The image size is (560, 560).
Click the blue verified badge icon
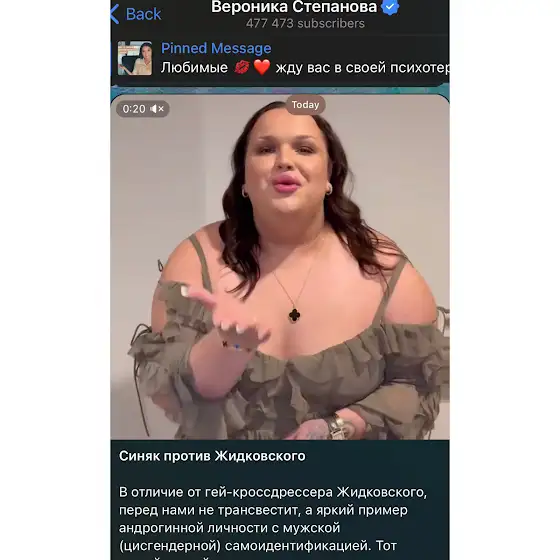click(390, 7)
